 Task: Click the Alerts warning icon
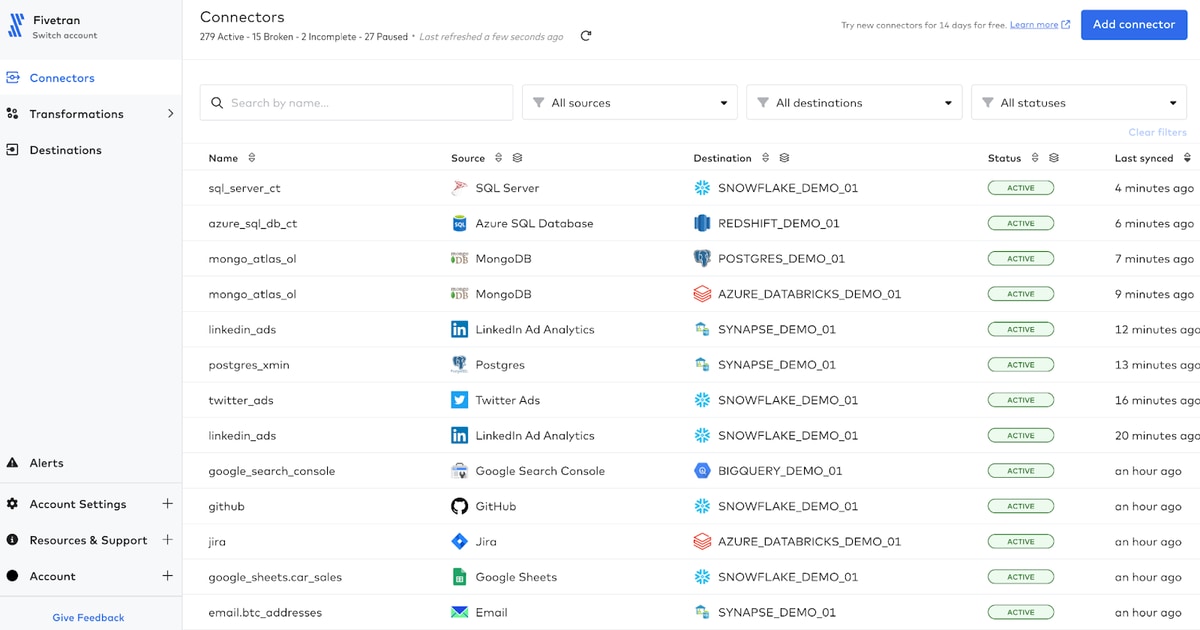pyautogui.click(x=12, y=462)
